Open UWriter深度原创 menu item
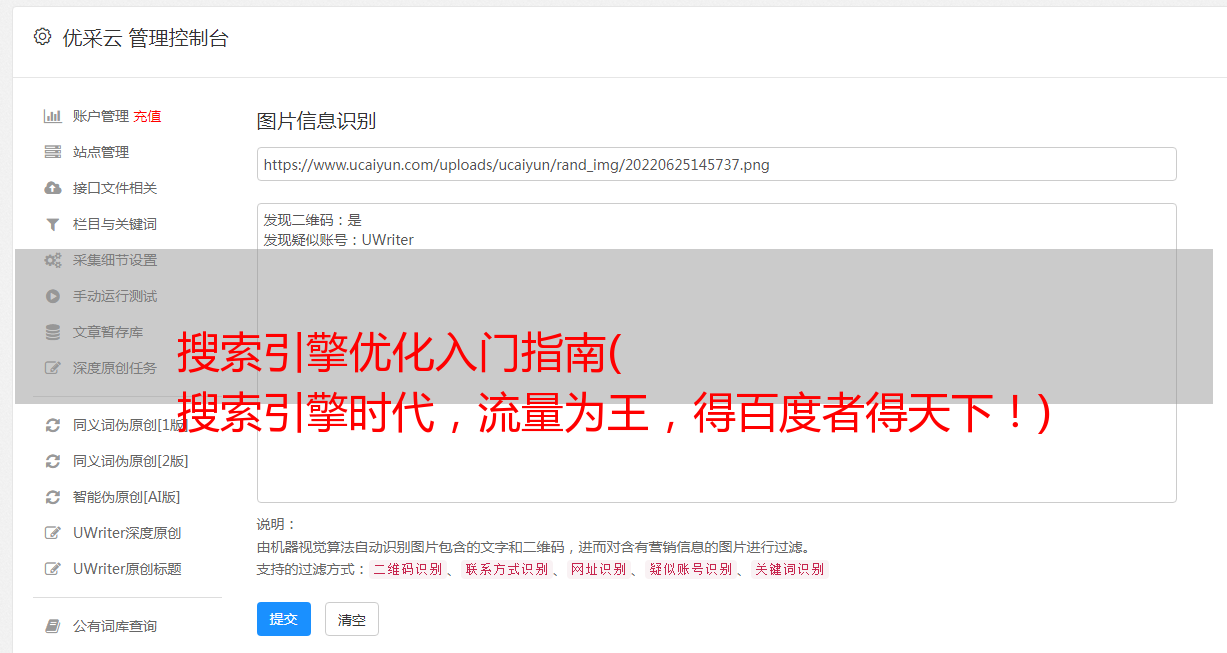Viewport: 1227px width, 653px height. [127, 533]
